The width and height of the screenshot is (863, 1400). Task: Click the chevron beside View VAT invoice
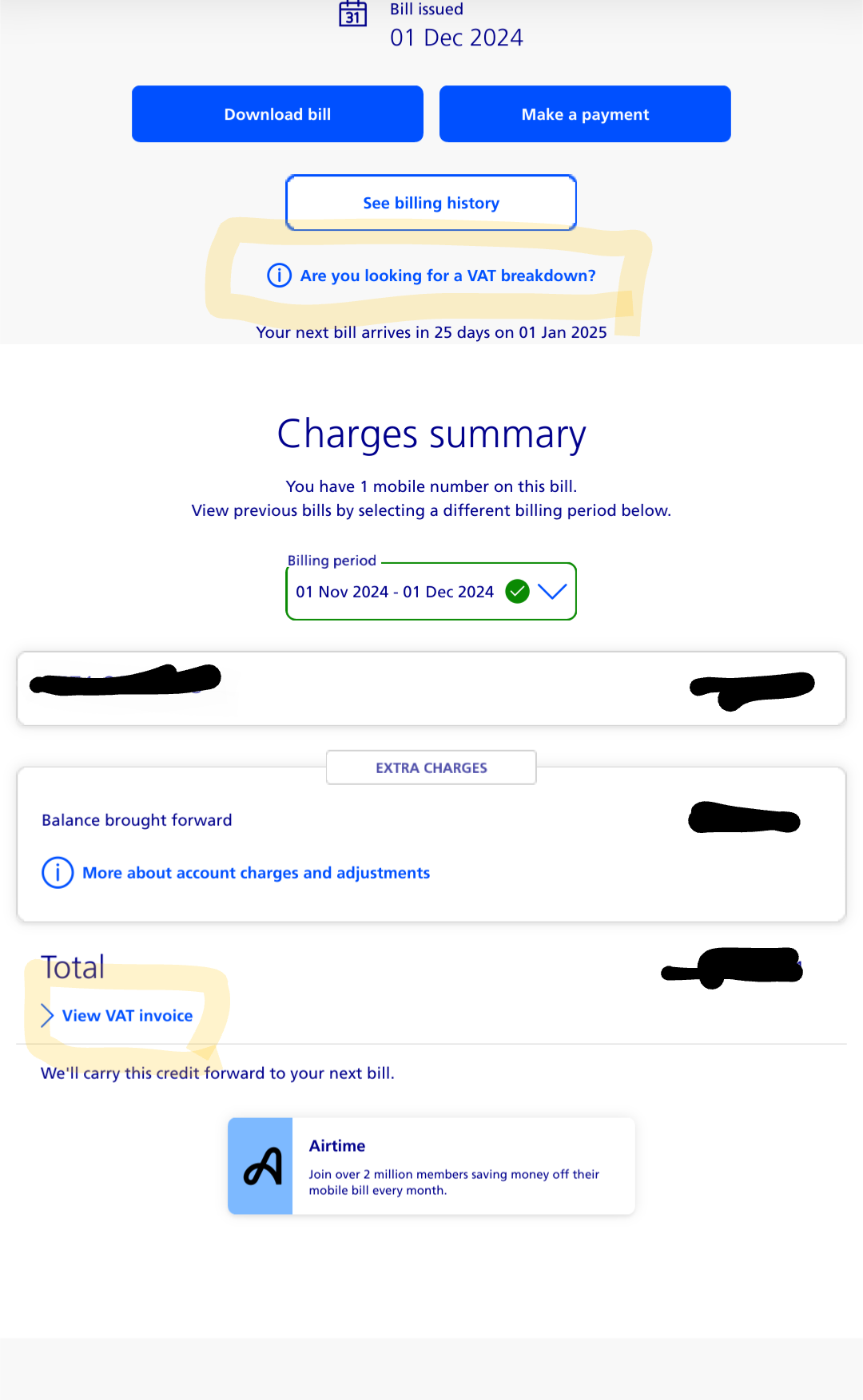click(x=46, y=1015)
